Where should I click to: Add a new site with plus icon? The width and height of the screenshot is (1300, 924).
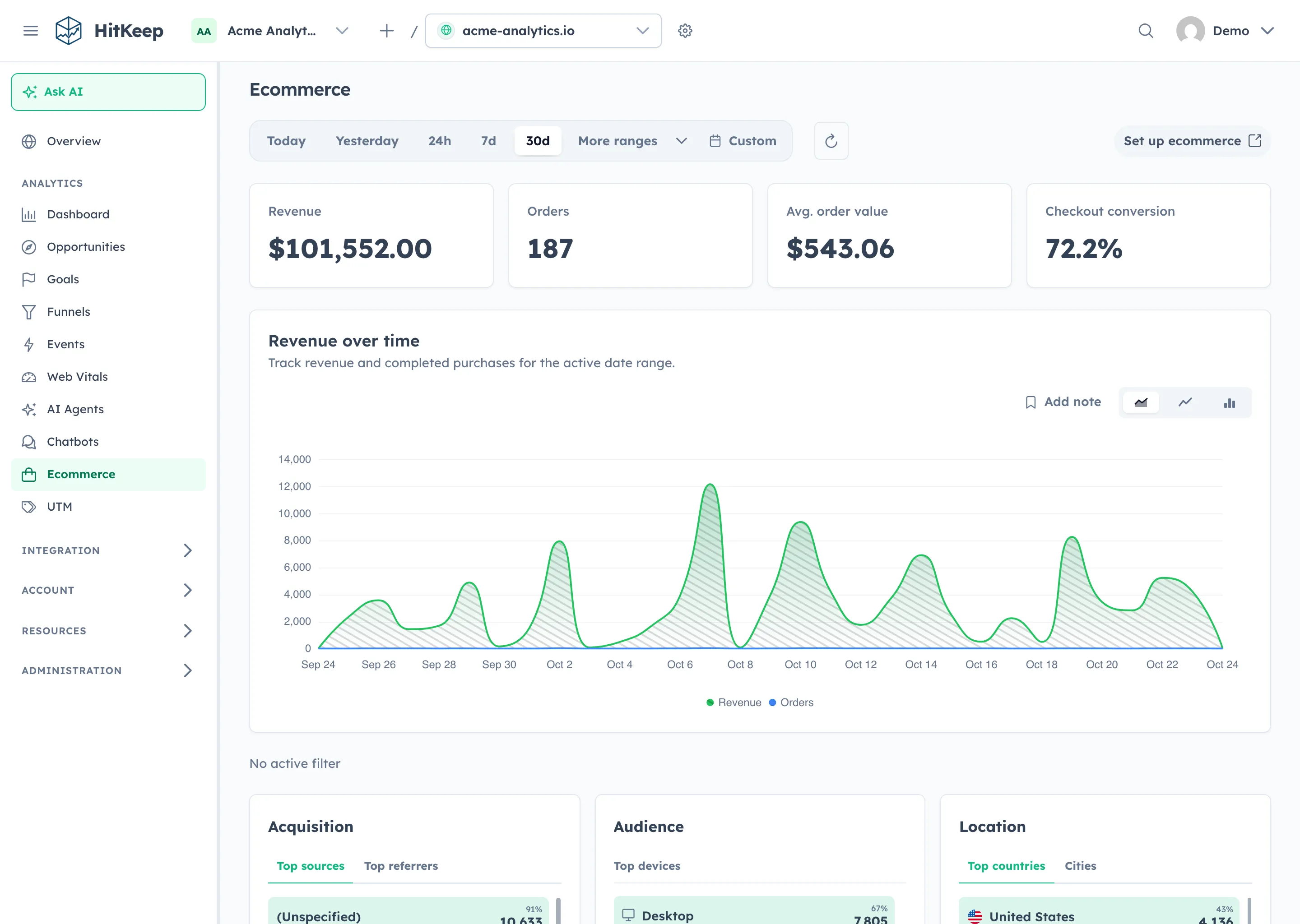click(386, 31)
